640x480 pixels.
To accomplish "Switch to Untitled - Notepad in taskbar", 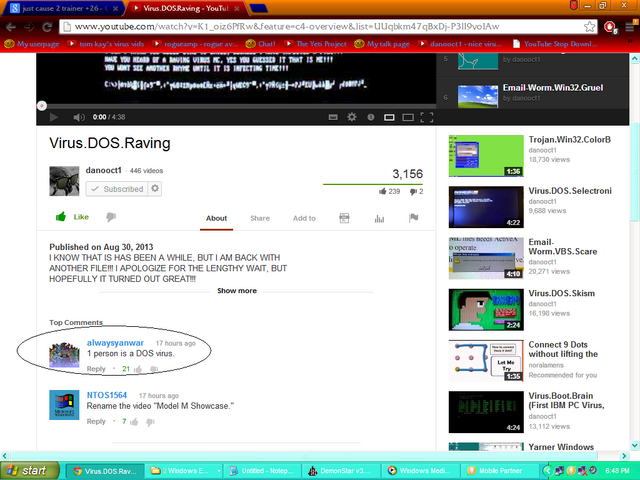I will pyautogui.click(x=262, y=471).
